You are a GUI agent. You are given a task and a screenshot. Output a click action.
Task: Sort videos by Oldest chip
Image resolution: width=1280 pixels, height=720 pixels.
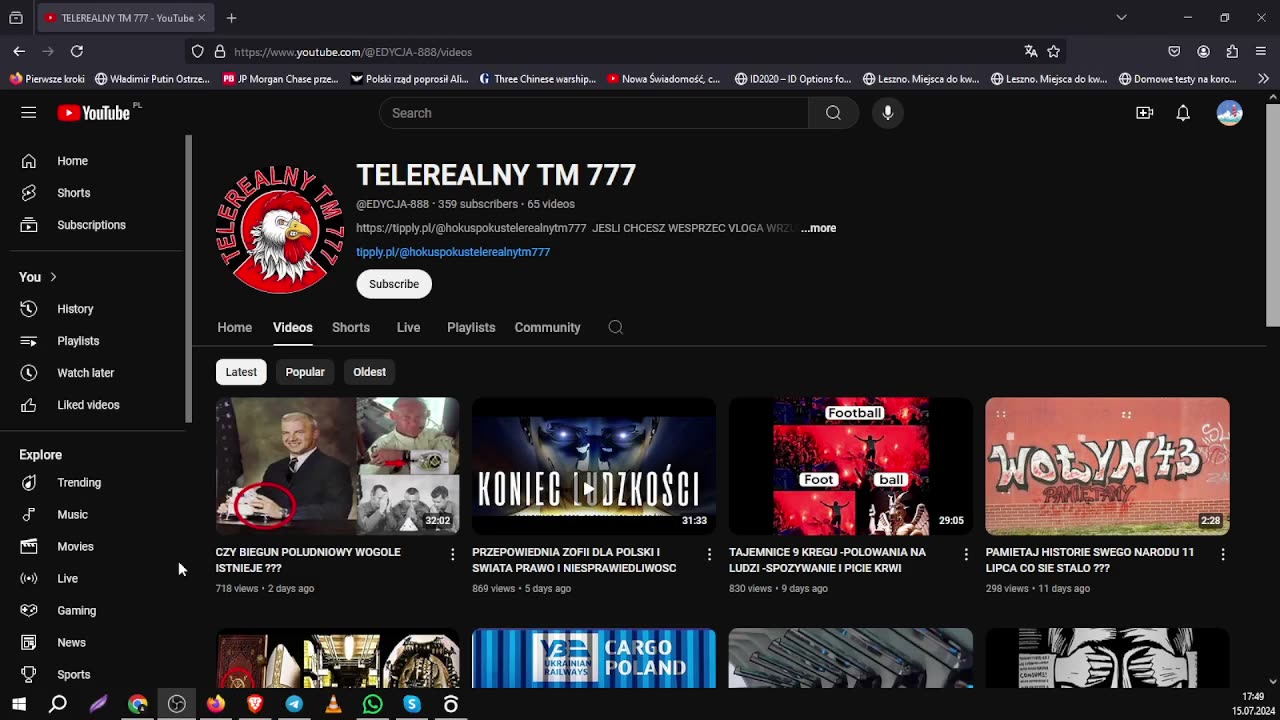(369, 372)
